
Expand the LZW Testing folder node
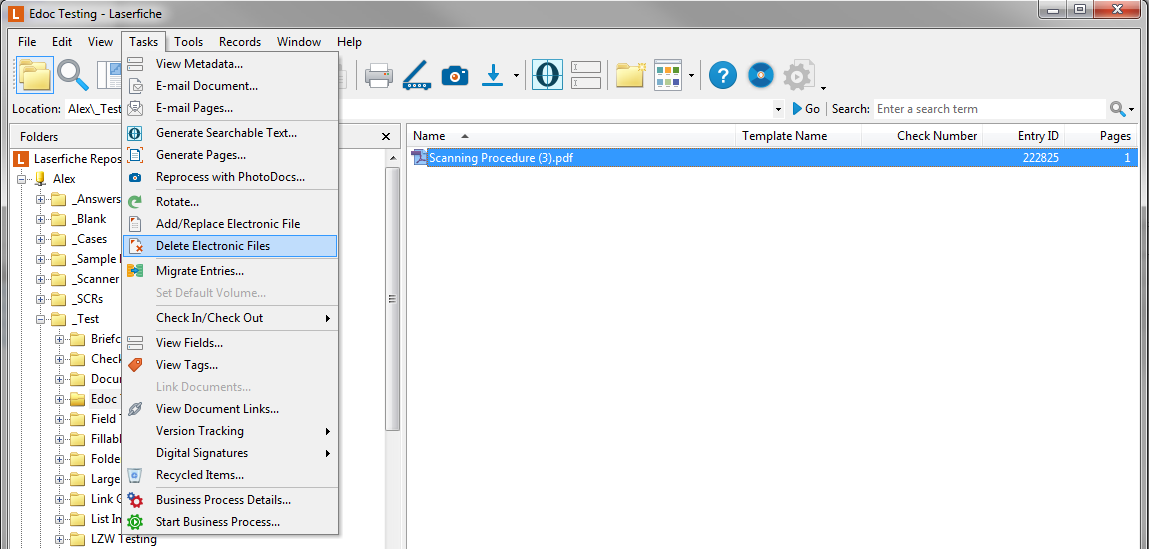pos(60,539)
